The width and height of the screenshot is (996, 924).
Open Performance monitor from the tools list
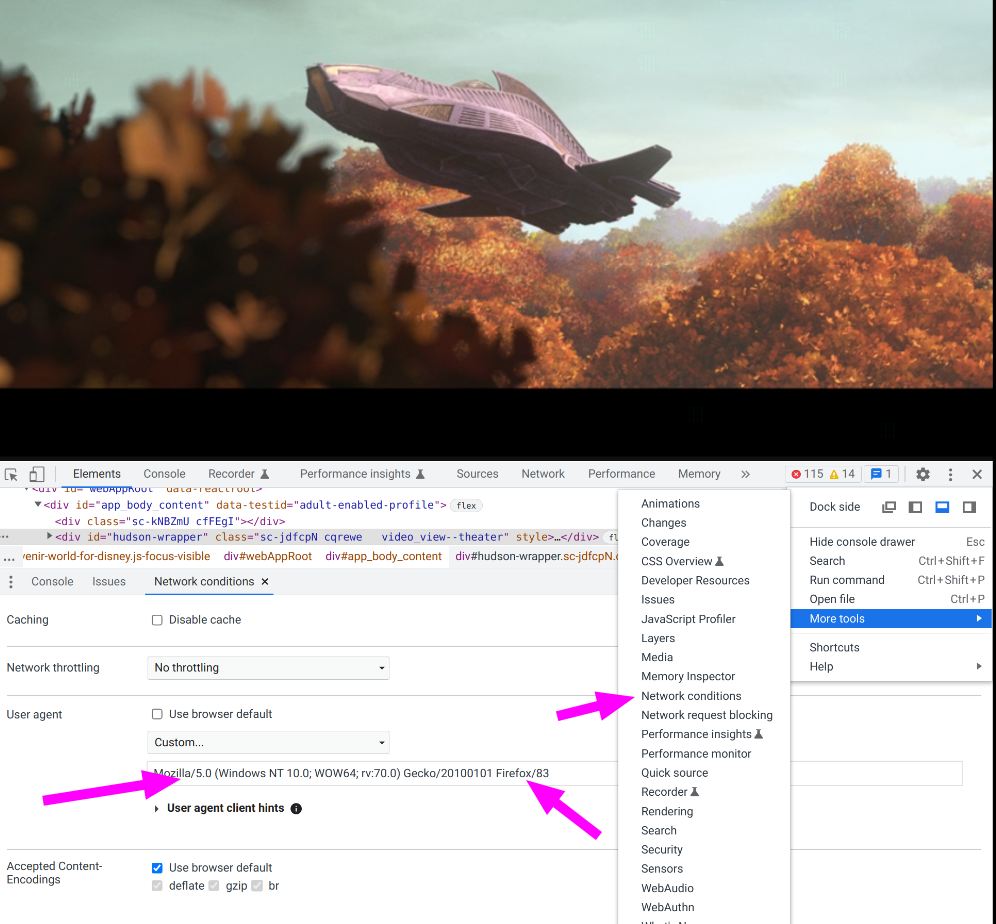704,754
